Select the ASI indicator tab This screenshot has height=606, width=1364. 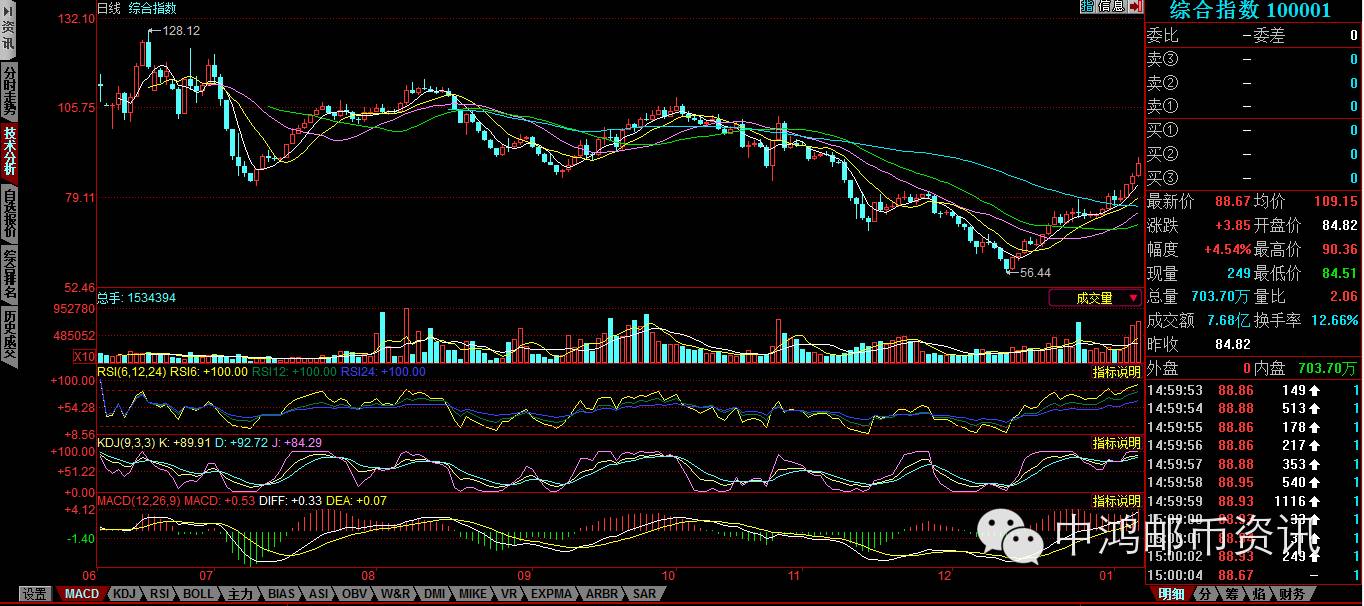tap(318, 594)
